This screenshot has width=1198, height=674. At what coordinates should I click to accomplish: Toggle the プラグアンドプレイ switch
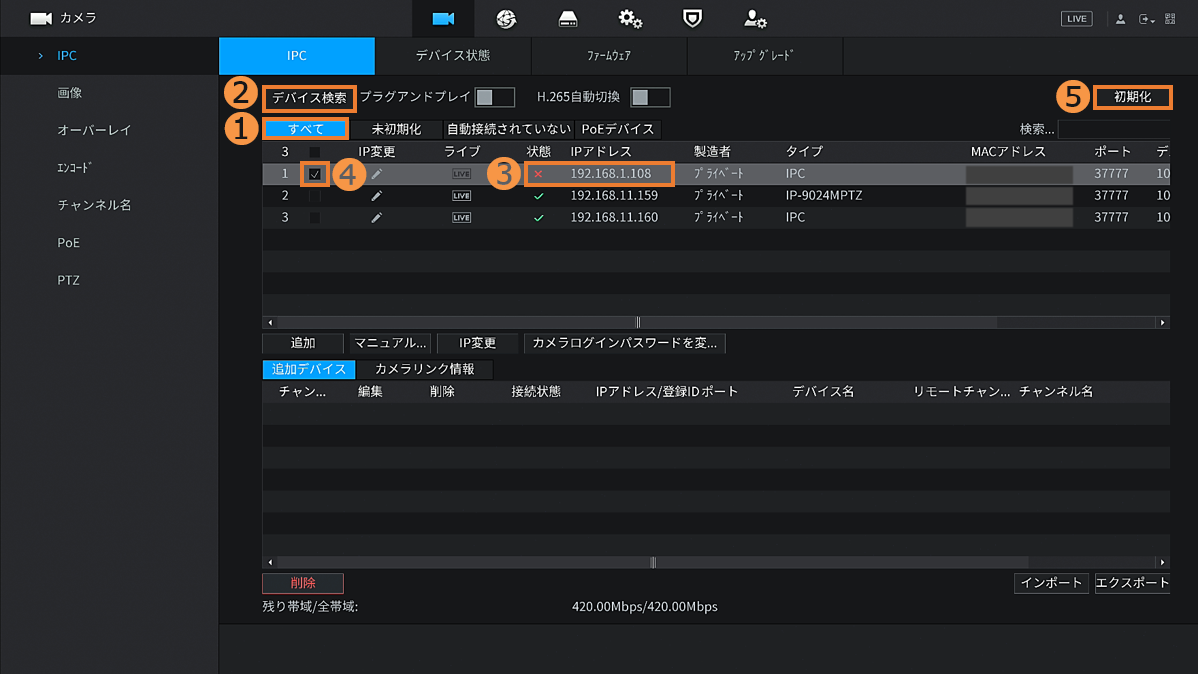point(494,97)
